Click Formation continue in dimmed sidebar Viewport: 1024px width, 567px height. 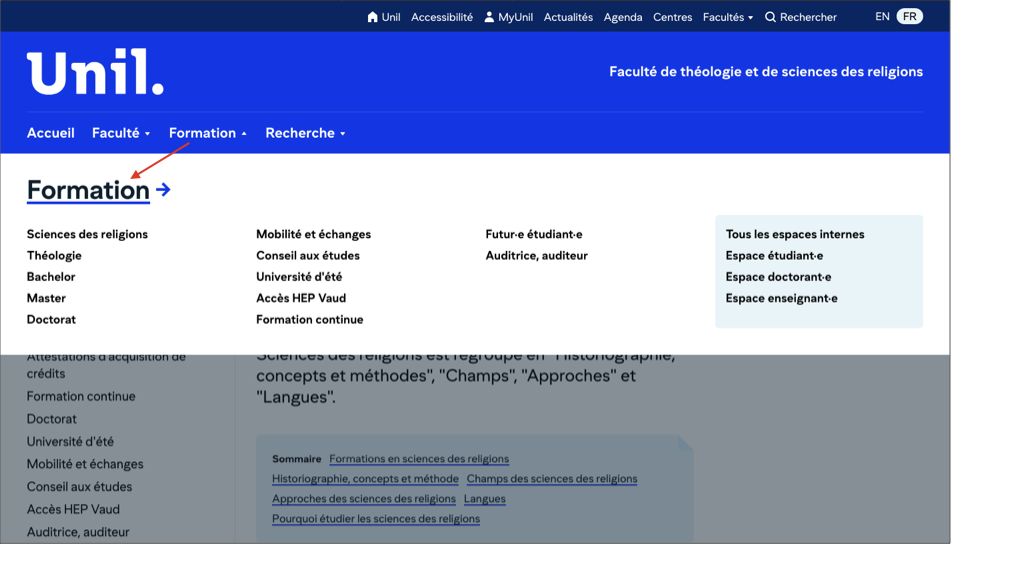81,397
